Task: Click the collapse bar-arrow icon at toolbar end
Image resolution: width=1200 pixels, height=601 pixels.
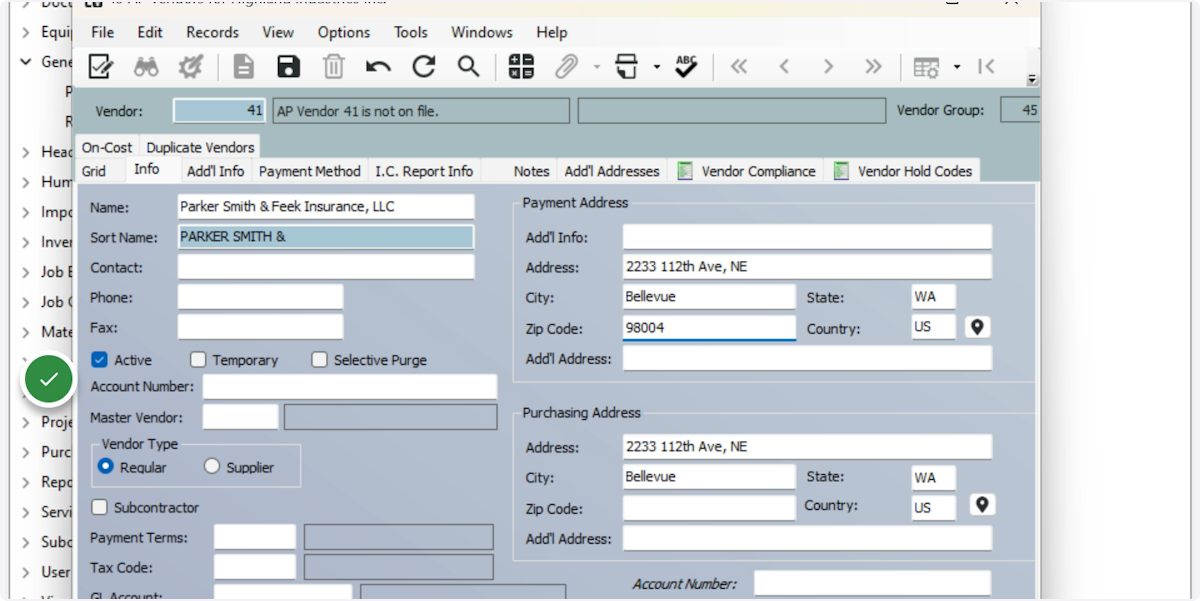Action: coord(986,67)
